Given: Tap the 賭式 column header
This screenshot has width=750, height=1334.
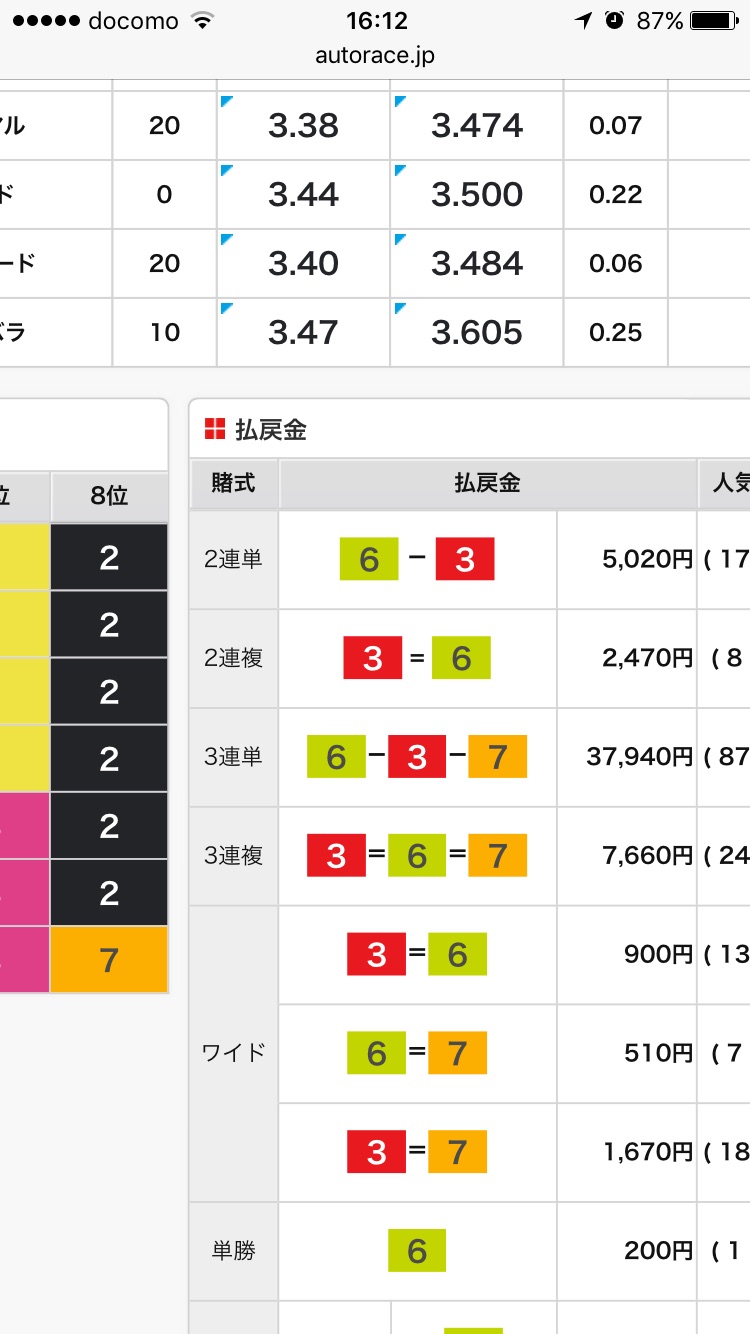Looking at the screenshot, I should click(233, 484).
